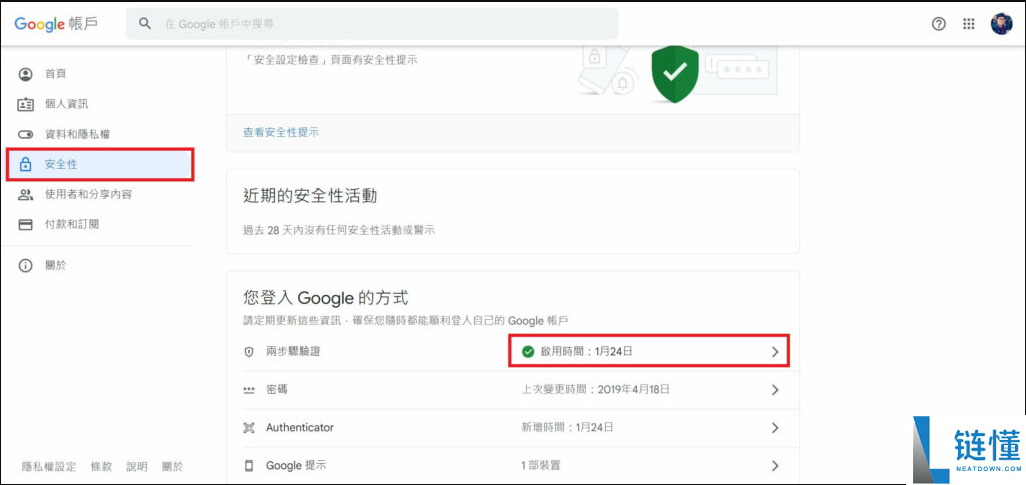Click the 首頁 person icon in sidebar
The height and width of the screenshot is (485, 1026).
26,74
